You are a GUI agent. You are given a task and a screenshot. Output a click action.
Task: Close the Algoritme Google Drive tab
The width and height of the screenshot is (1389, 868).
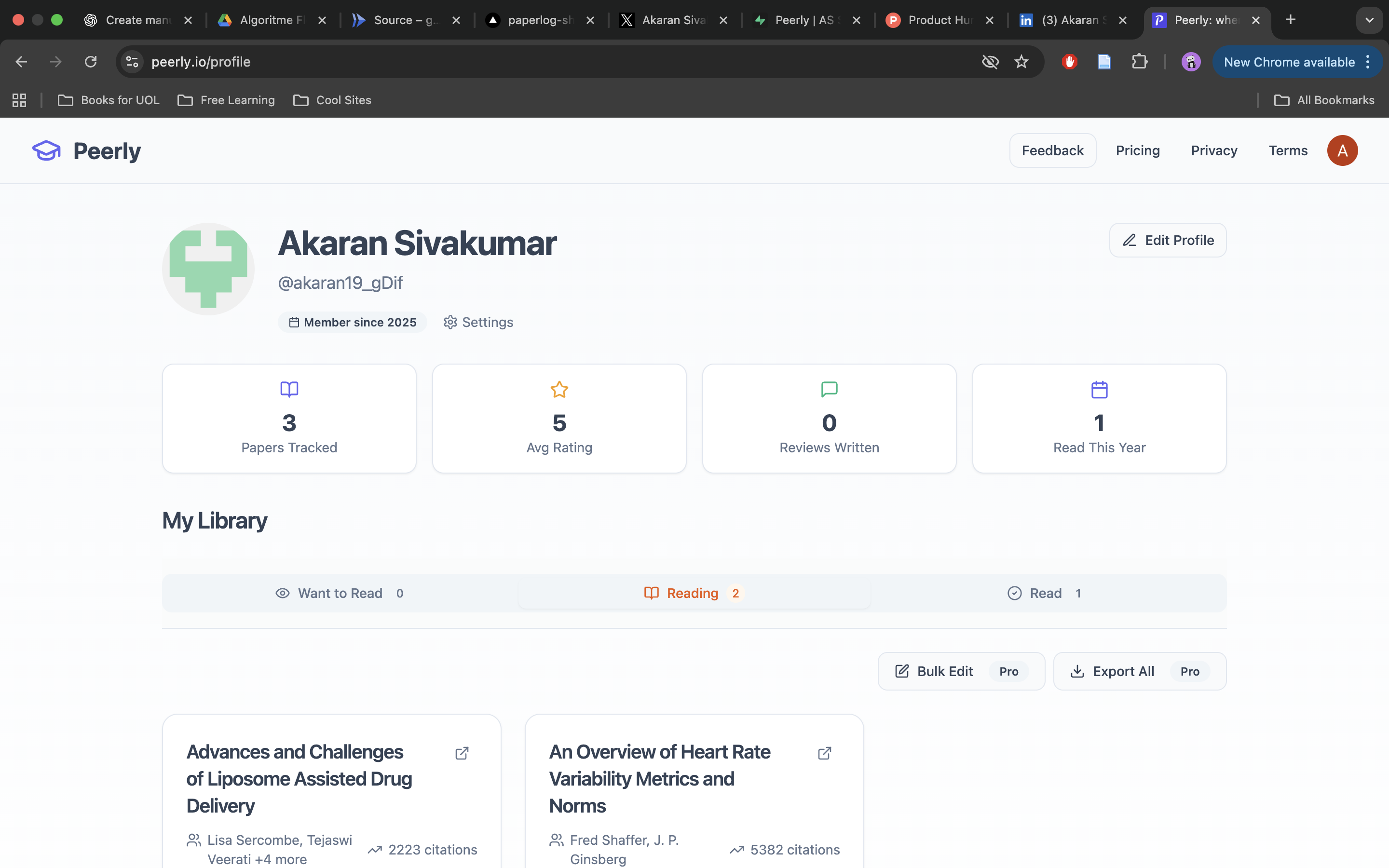[322, 20]
